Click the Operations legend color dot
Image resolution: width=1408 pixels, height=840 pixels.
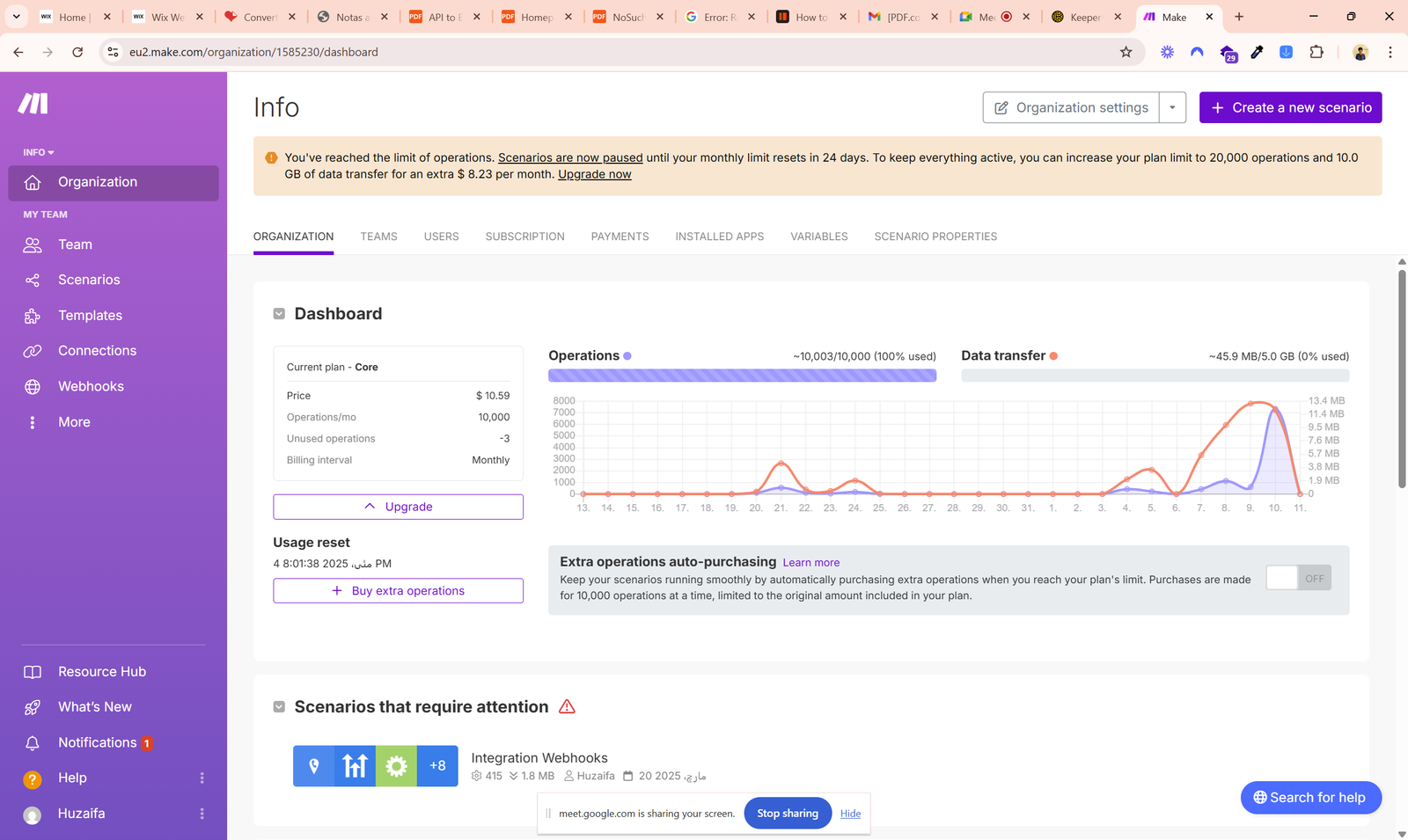click(627, 356)
